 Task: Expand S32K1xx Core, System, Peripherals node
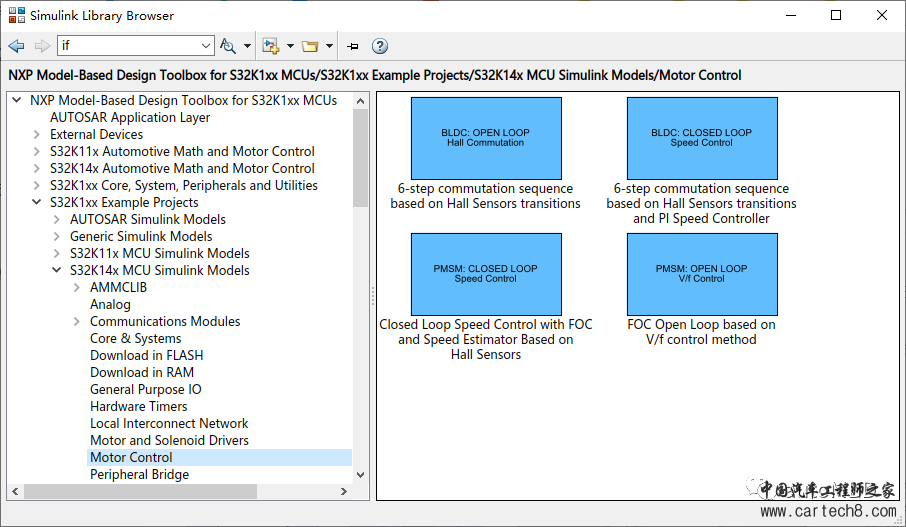pyautogui.click(x=37, y=185)
